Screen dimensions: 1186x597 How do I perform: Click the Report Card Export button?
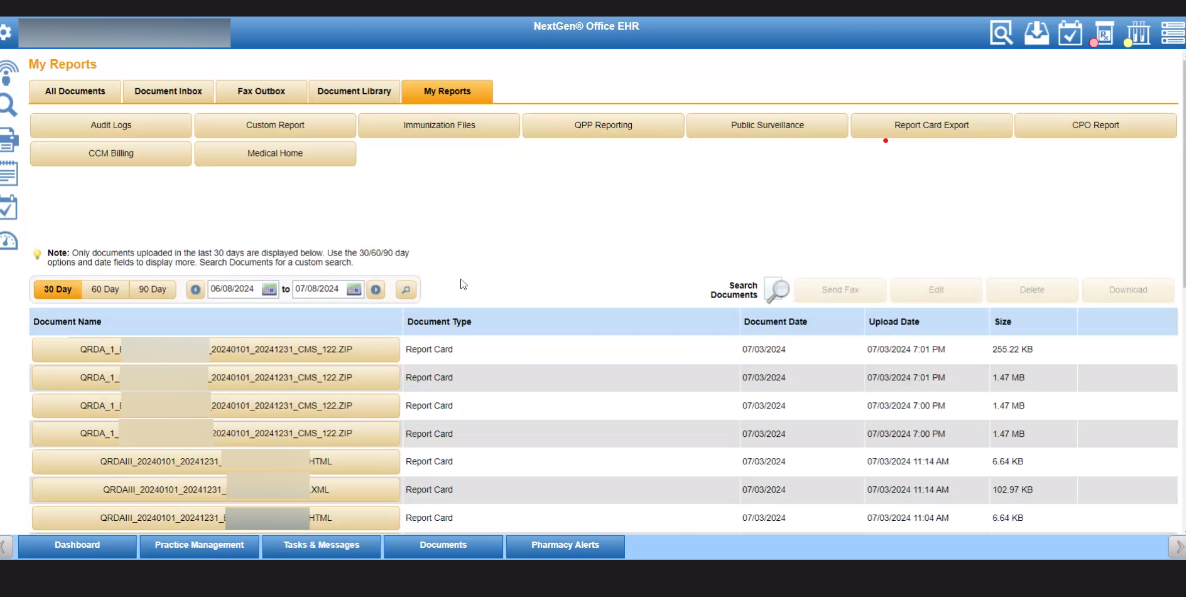pyautogui.click(x=931, y=125)
